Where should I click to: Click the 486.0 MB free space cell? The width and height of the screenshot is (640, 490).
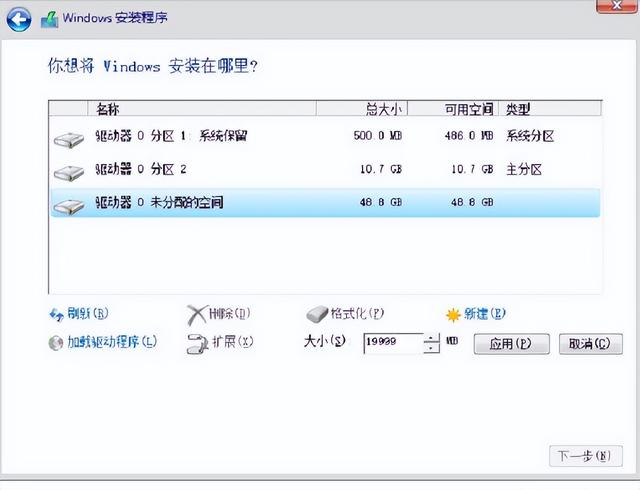469,136
